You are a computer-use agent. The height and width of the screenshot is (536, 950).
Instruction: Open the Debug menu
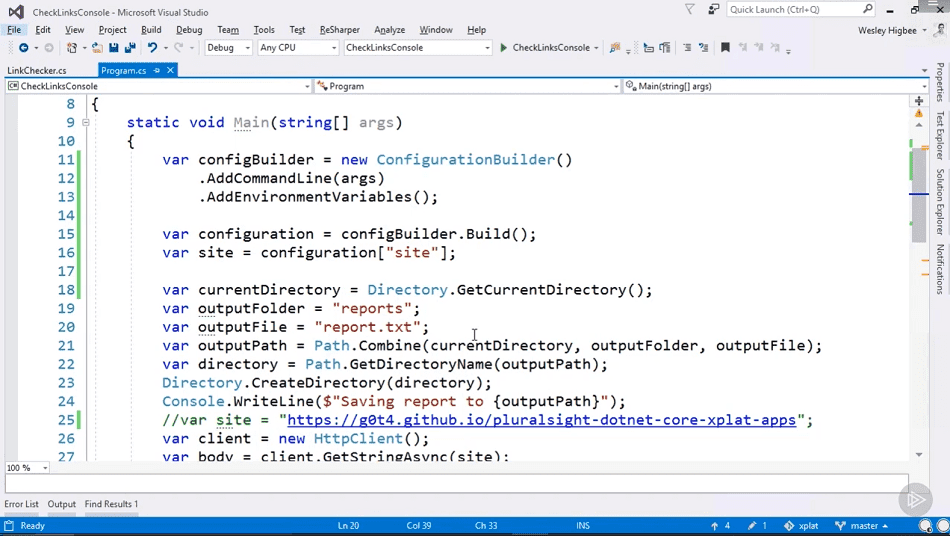pos(189,30)
